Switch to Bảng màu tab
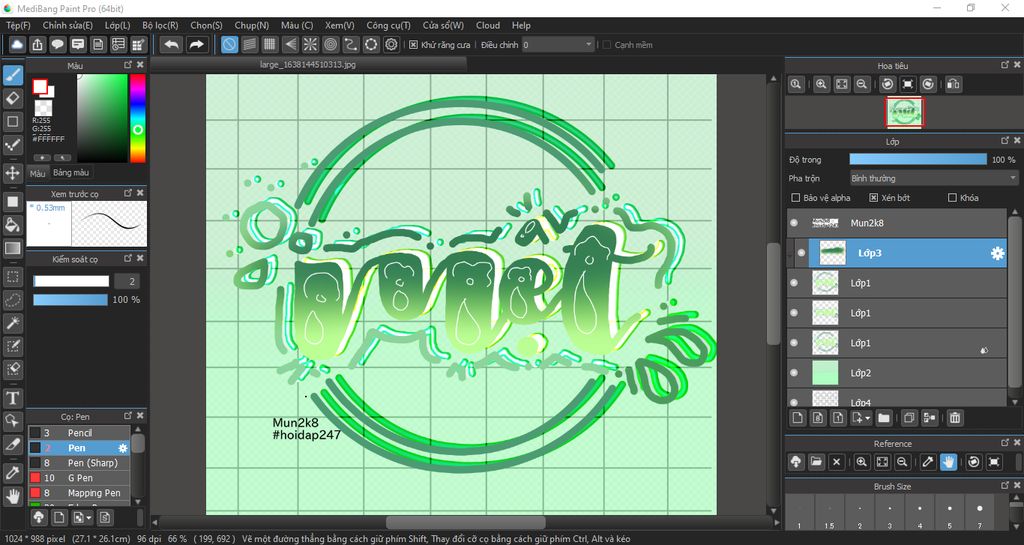The width and height of the screenshot is (1024, 545). pos(71,173)
